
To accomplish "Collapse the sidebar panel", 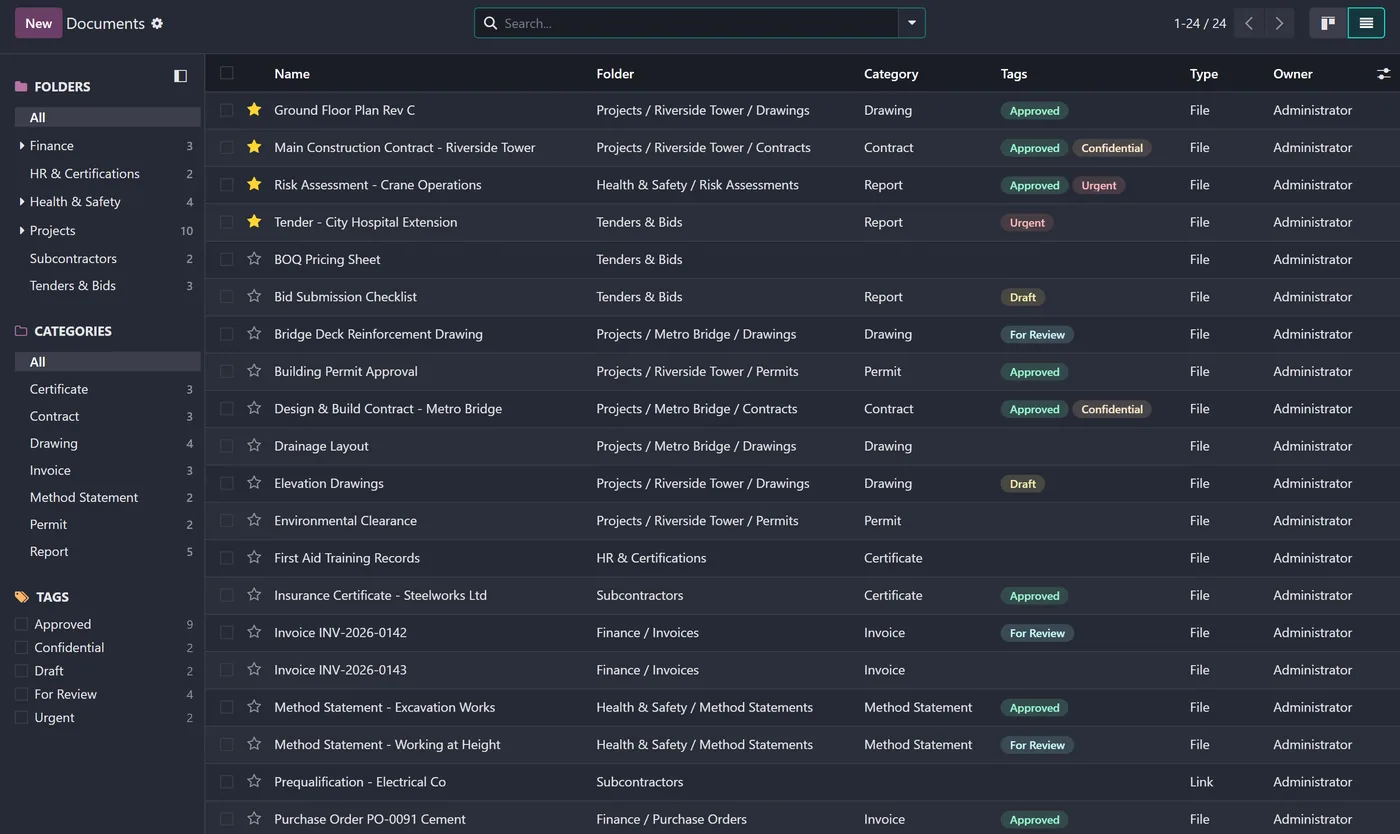I will pos(180,76).
